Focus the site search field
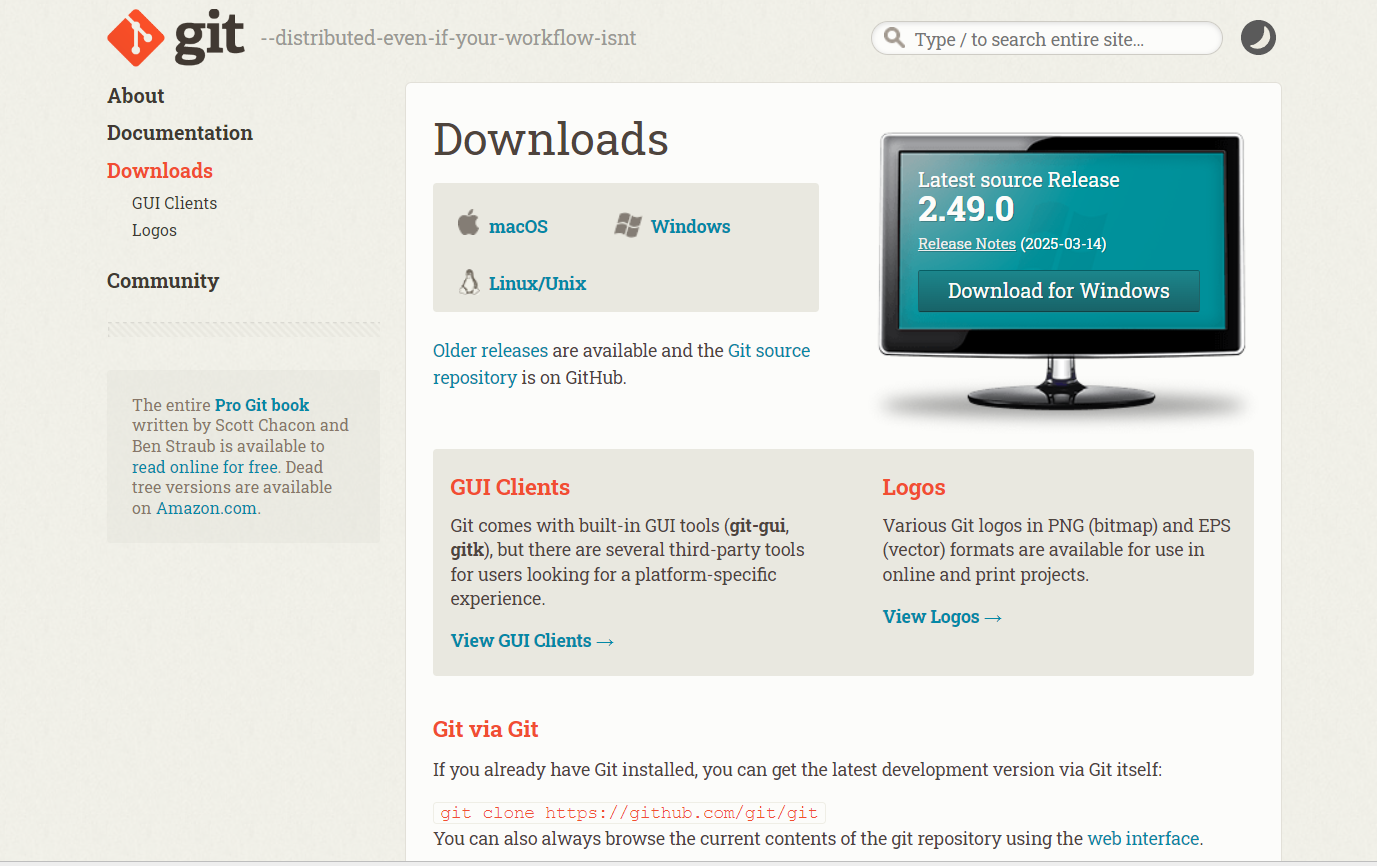The width and height of the screenshot is (1377, 866). click(1047, 38)
